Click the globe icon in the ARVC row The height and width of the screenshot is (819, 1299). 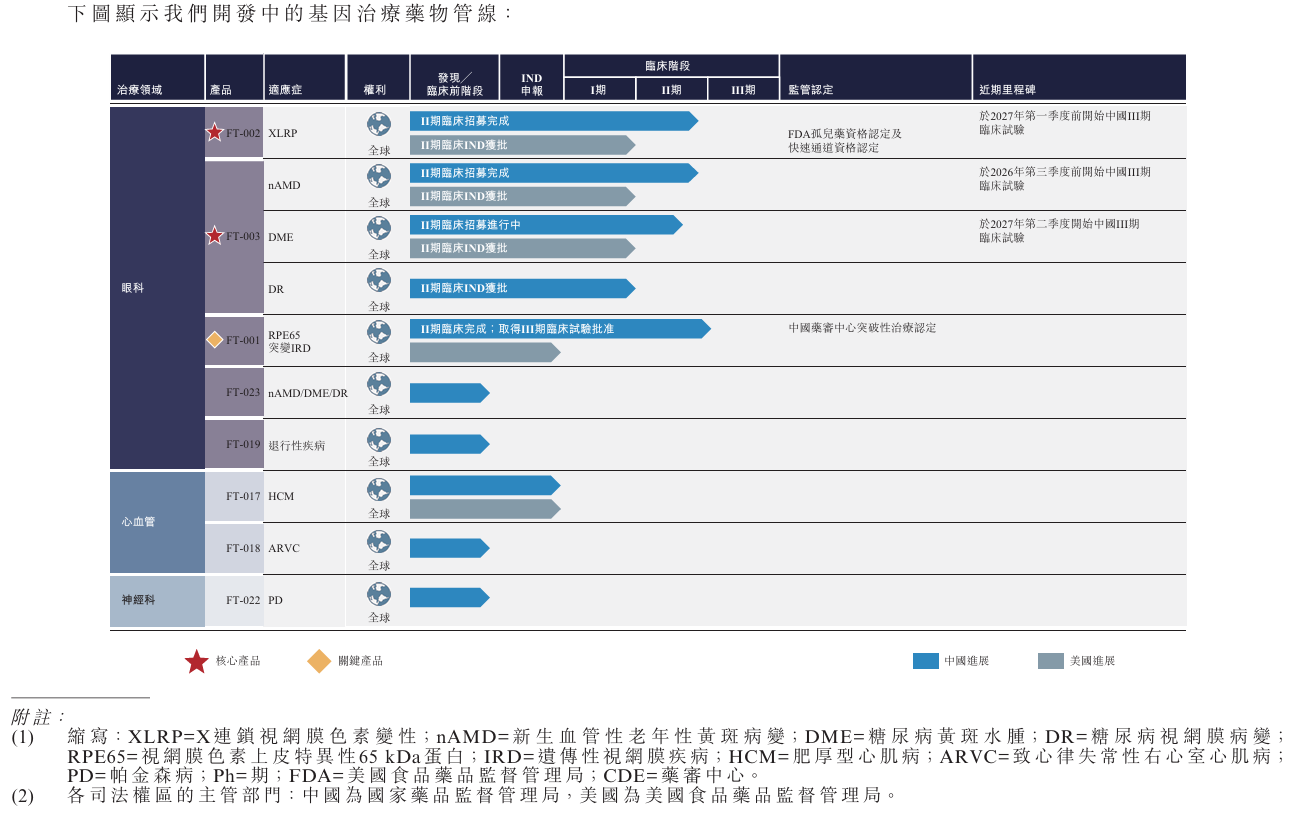[x=379, y=541]
